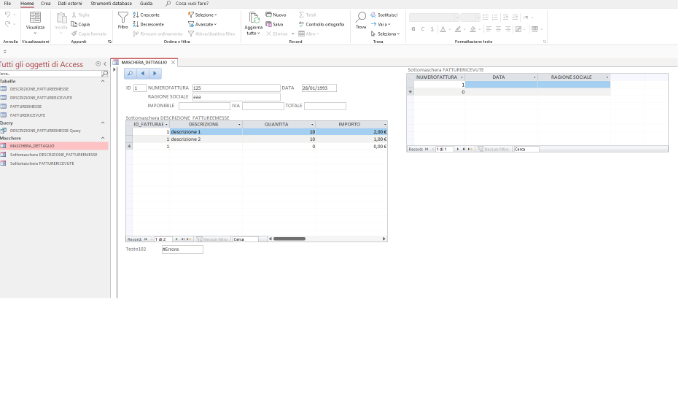Click the RAGIONE SOCIALE column header

click(571, 77)
